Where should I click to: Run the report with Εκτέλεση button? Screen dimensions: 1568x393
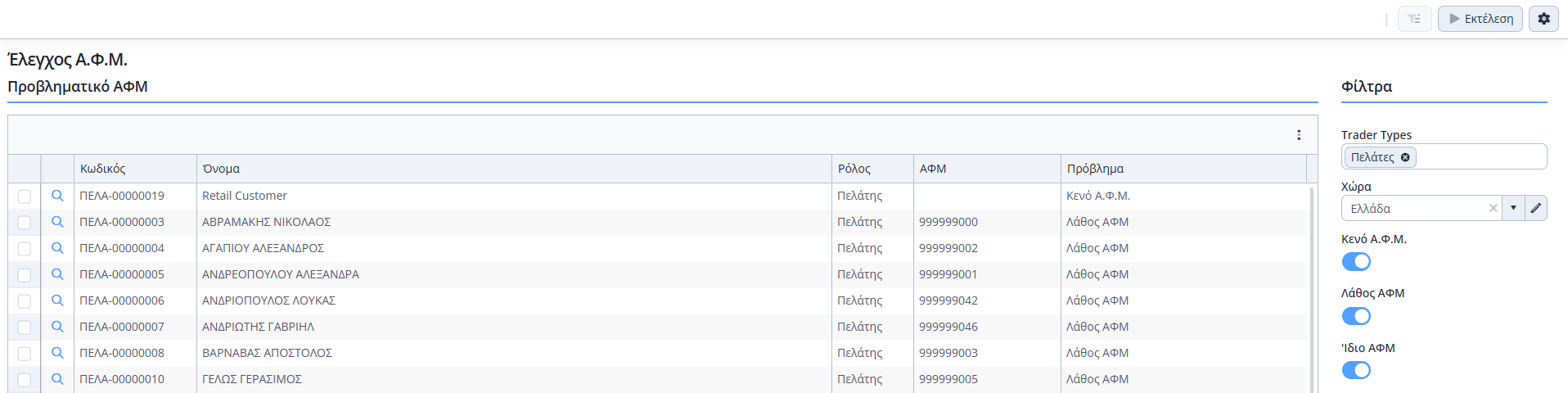tap(1480, 19)
